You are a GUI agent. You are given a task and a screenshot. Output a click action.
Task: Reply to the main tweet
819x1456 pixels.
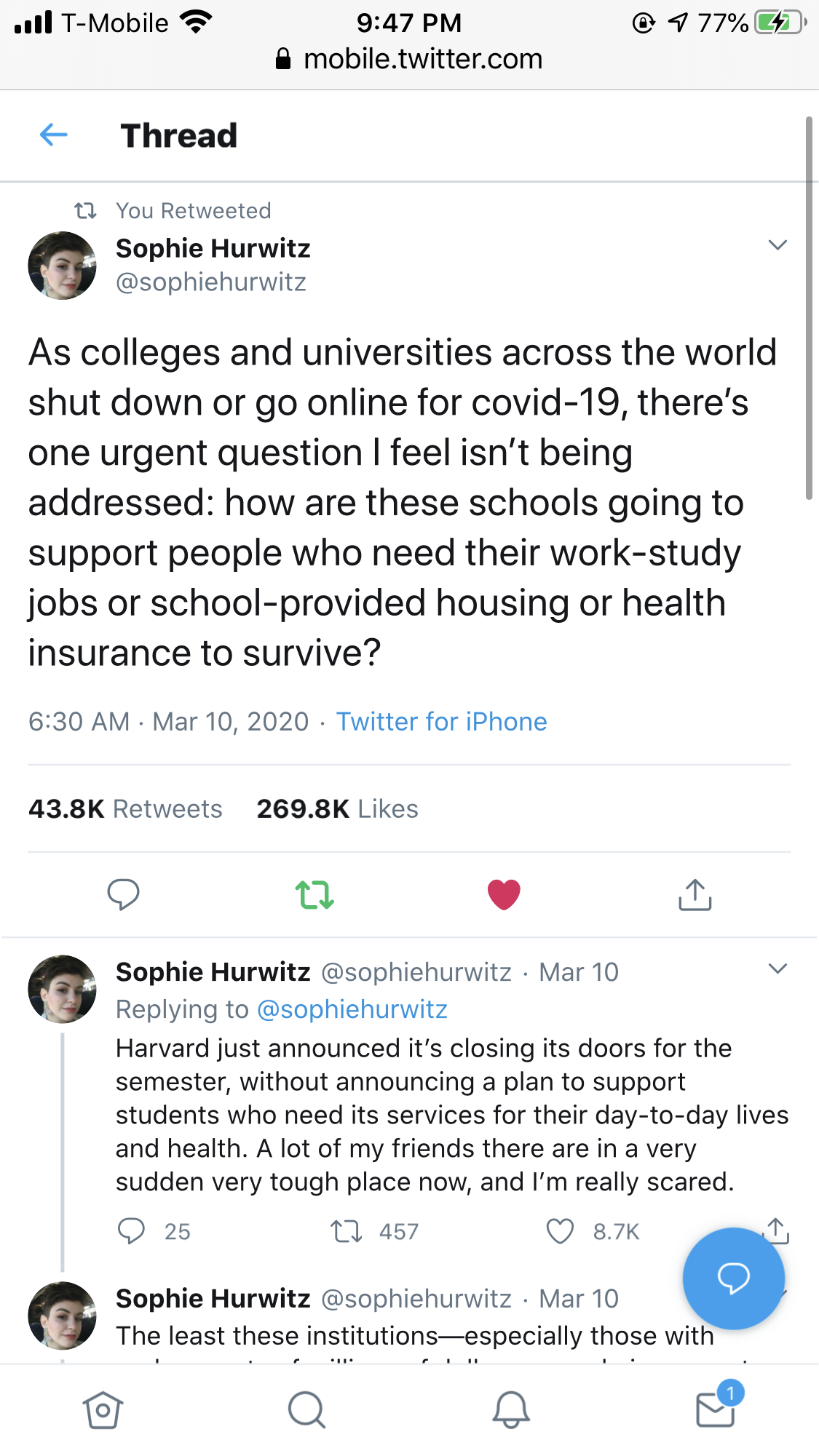(123, 894)
